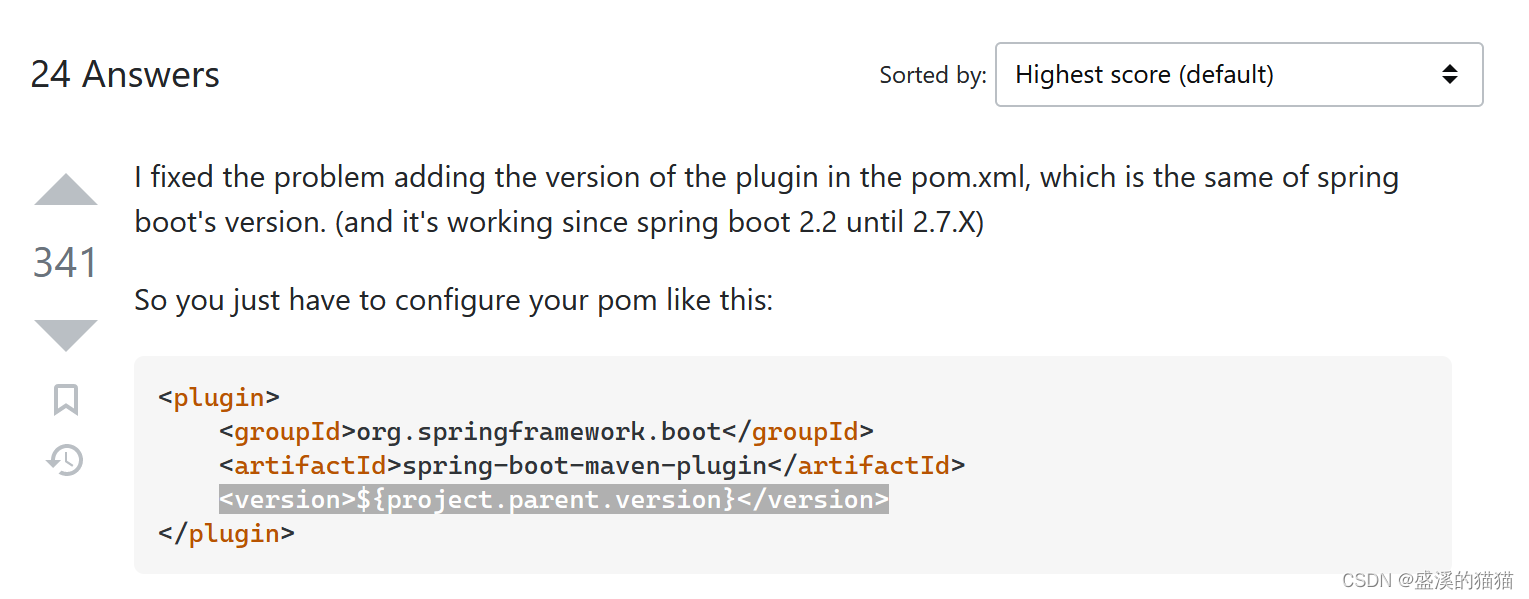Expand sorting options next to Sorted by
1529x599 pixels.
click(x=1238, y=74)
